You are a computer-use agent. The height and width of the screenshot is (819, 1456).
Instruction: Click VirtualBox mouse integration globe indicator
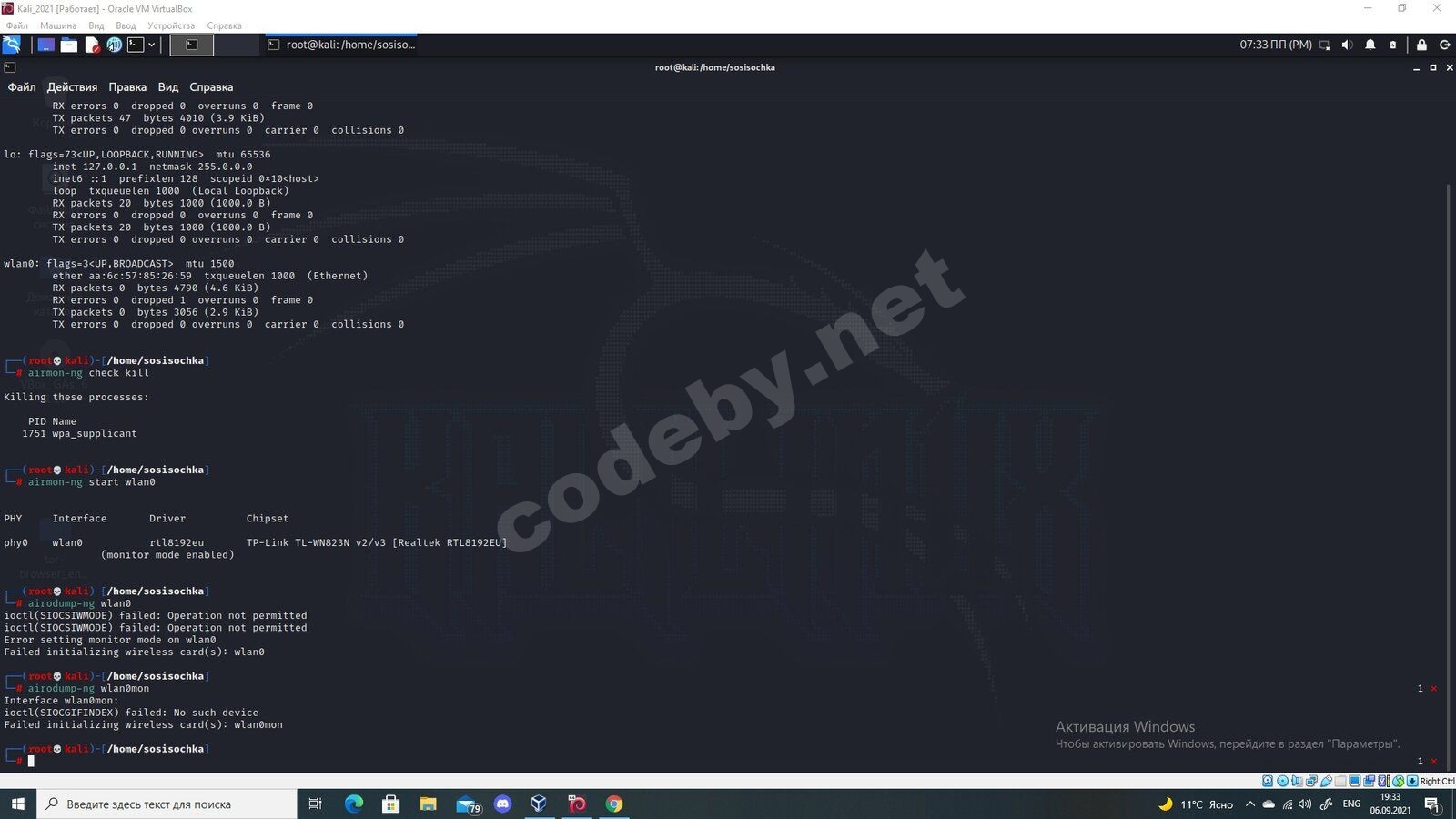pos(1398,781)
